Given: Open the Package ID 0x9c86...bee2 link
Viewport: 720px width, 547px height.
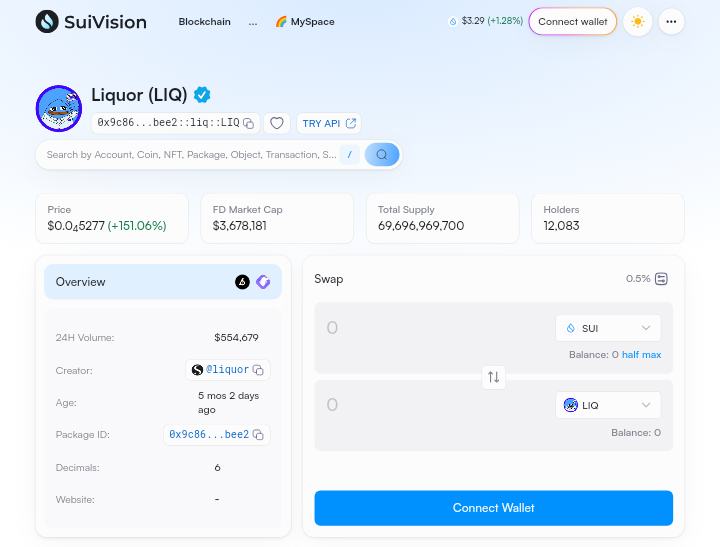Looking at the screenshot, I should click(209, 434).
